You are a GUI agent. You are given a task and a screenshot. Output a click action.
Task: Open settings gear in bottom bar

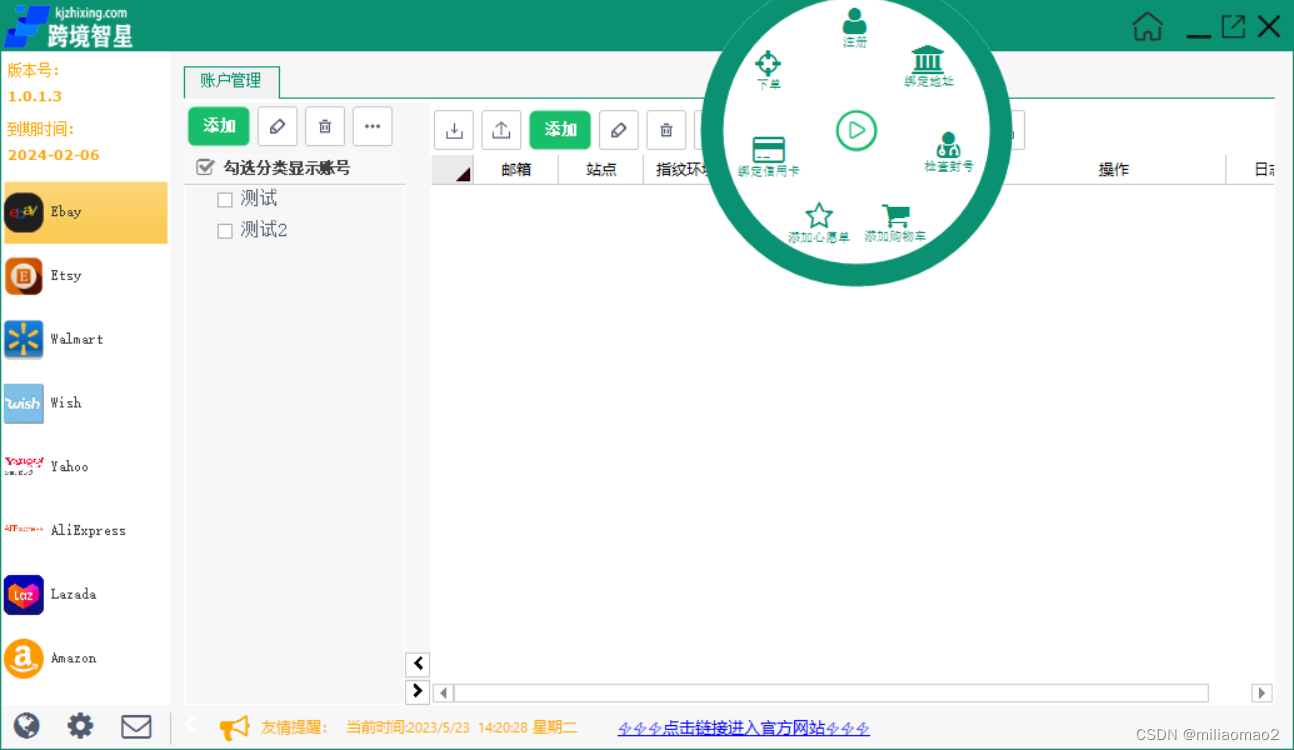[80, 726]
